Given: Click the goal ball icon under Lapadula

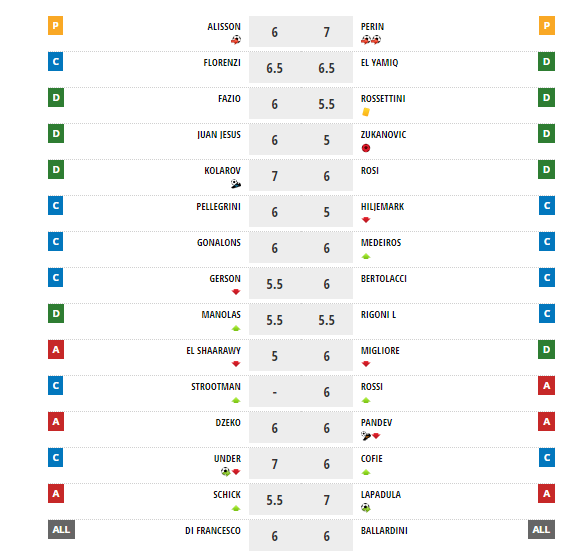Looking at the screenshot, I should tap(366, 507).
